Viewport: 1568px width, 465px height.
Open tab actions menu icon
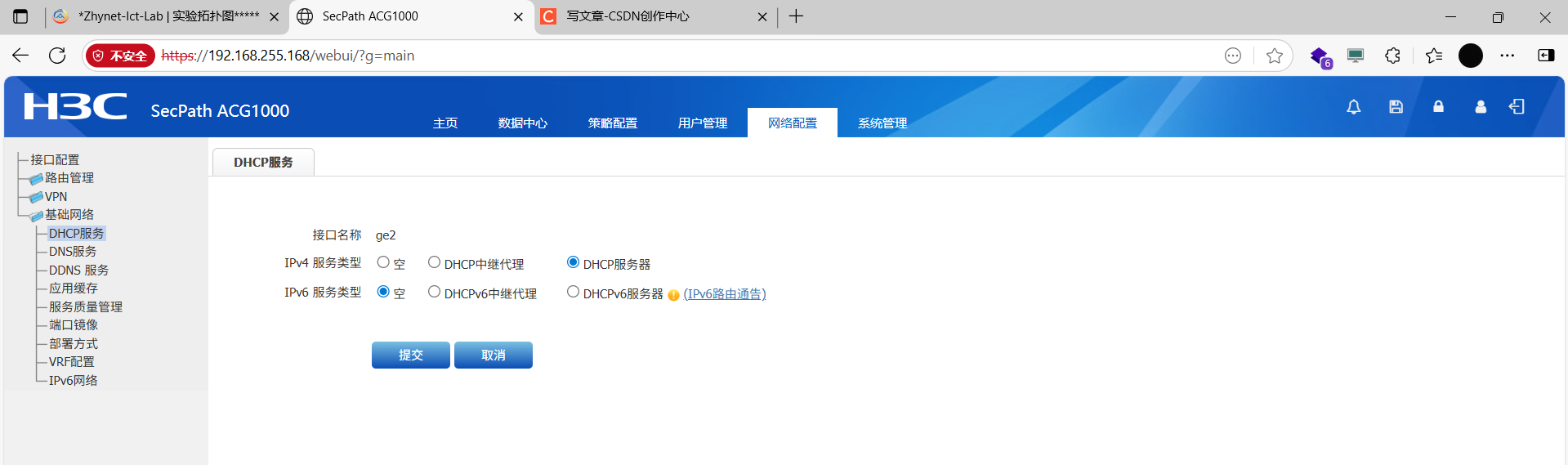coord(20,16)
